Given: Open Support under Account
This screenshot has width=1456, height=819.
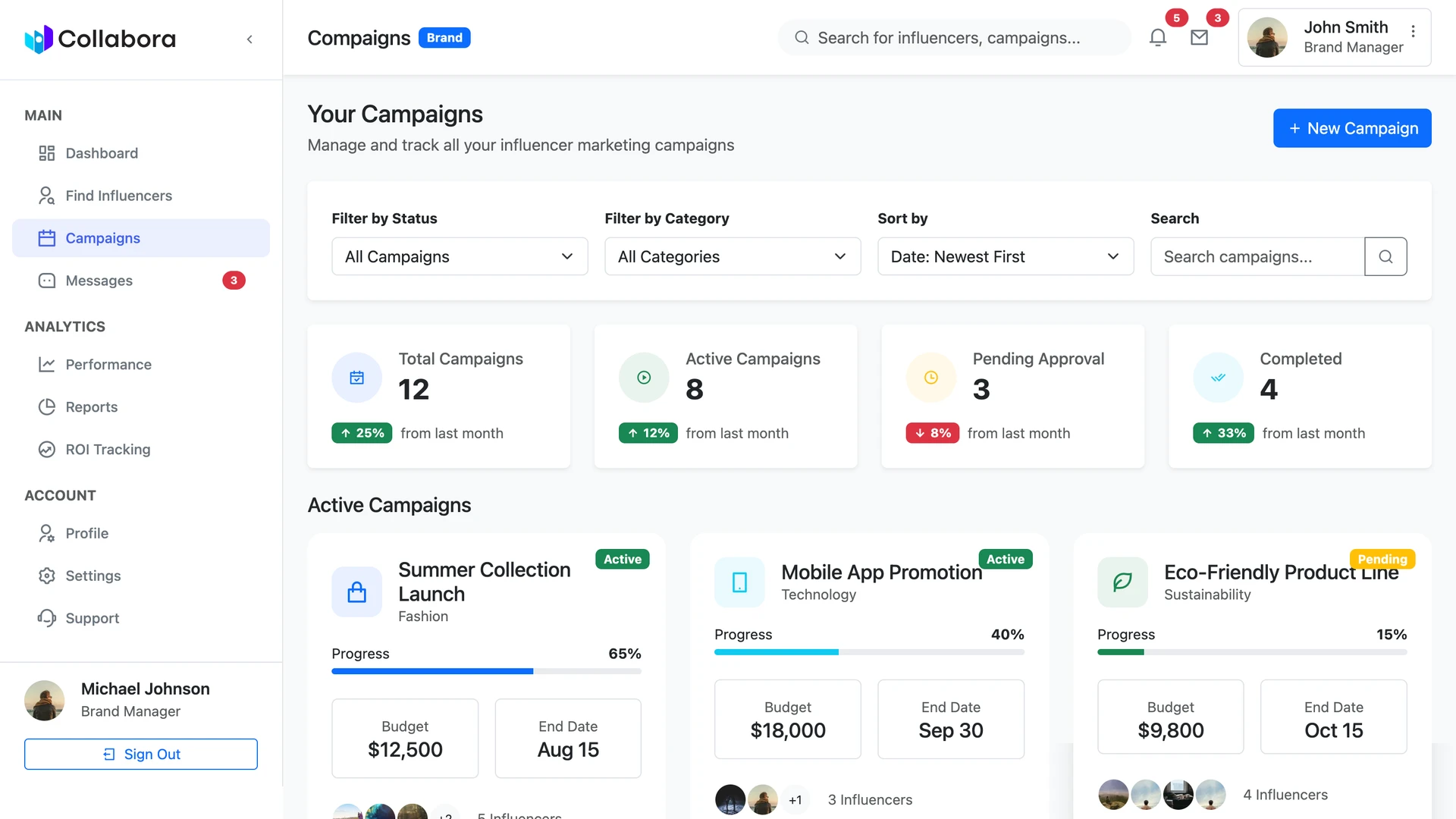Looking at the screenshot, I should click(141, 618).
